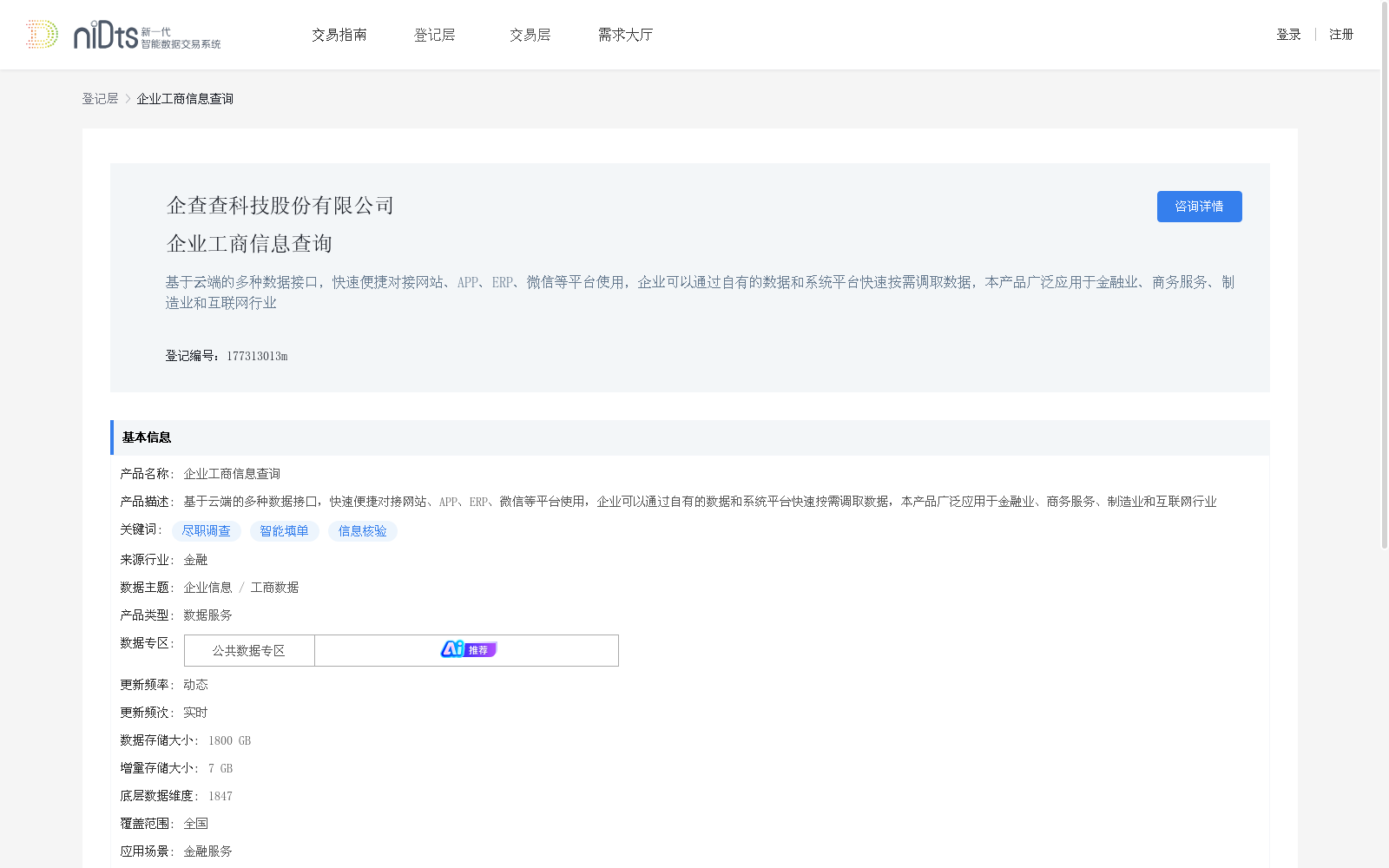Open the 需求大厅 page

[x=626, y=35]
